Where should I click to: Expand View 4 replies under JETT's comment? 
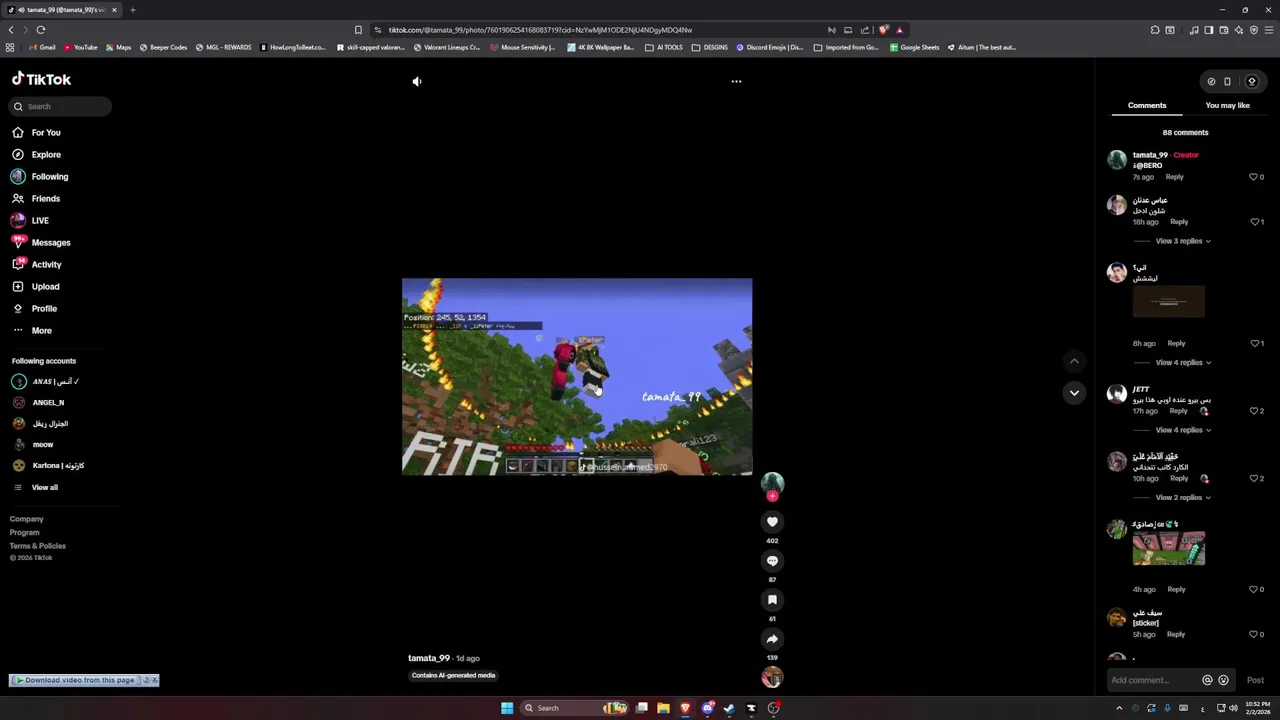(1183, 430)
